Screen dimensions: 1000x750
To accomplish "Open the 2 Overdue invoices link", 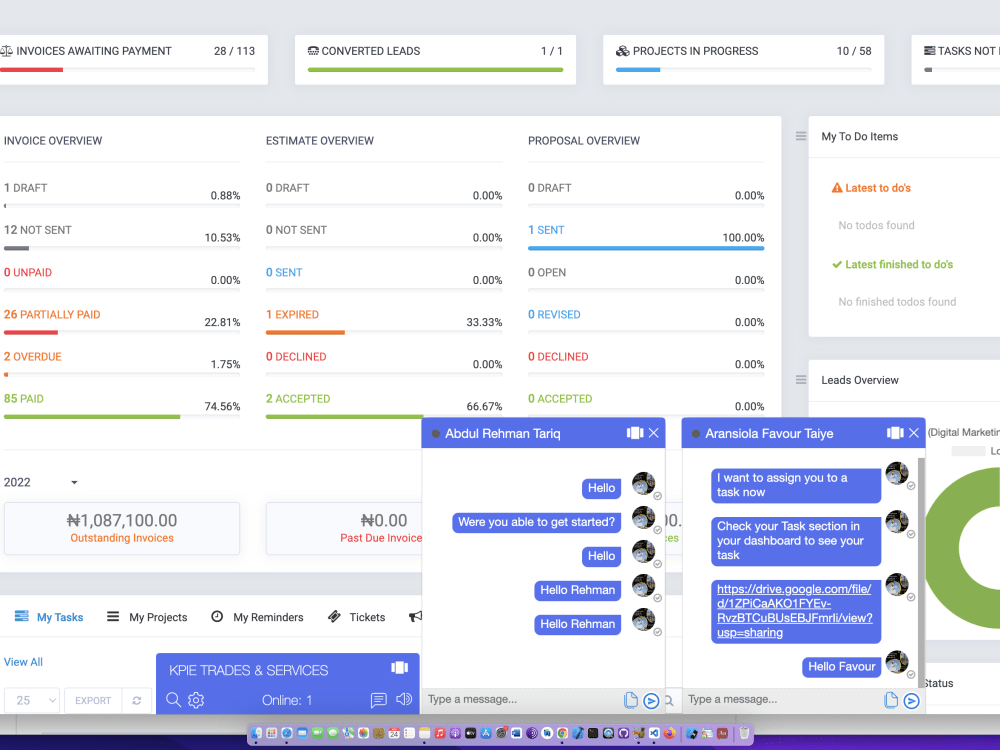I will [x=33, y=357].
